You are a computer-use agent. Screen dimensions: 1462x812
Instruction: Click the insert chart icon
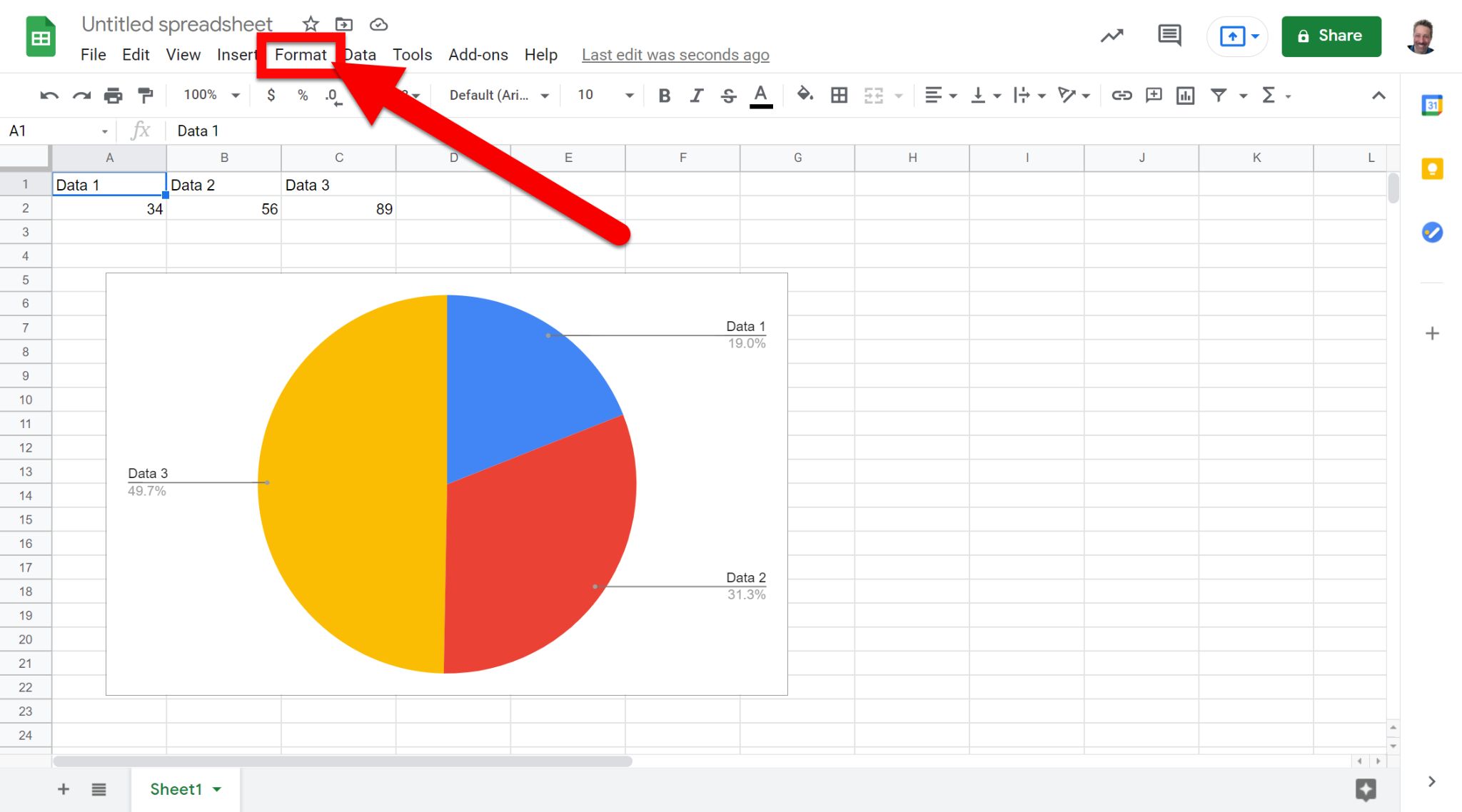1185,96
